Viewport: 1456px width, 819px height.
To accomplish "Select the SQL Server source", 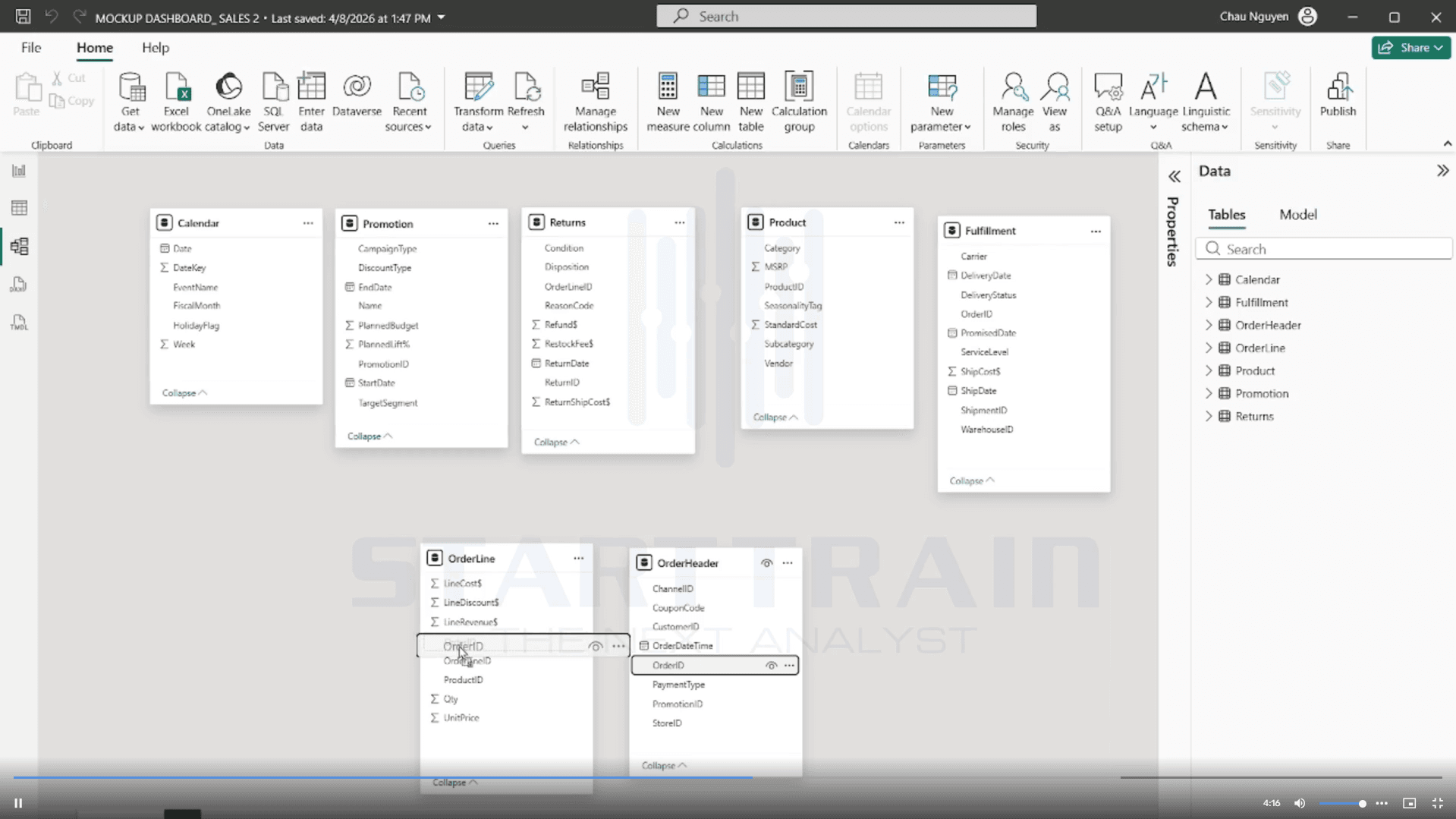I will click(273, 102).
